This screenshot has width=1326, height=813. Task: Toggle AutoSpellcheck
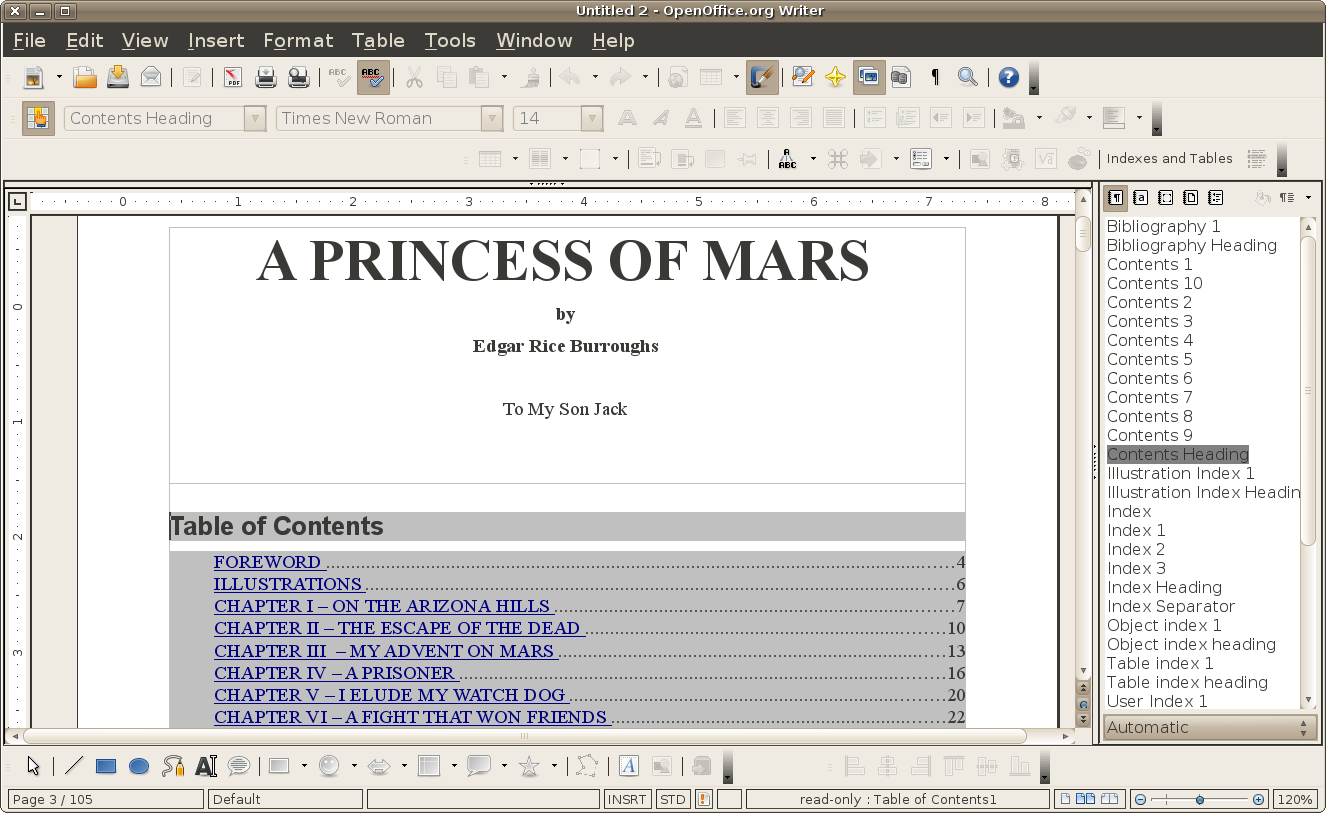point(373,77)
